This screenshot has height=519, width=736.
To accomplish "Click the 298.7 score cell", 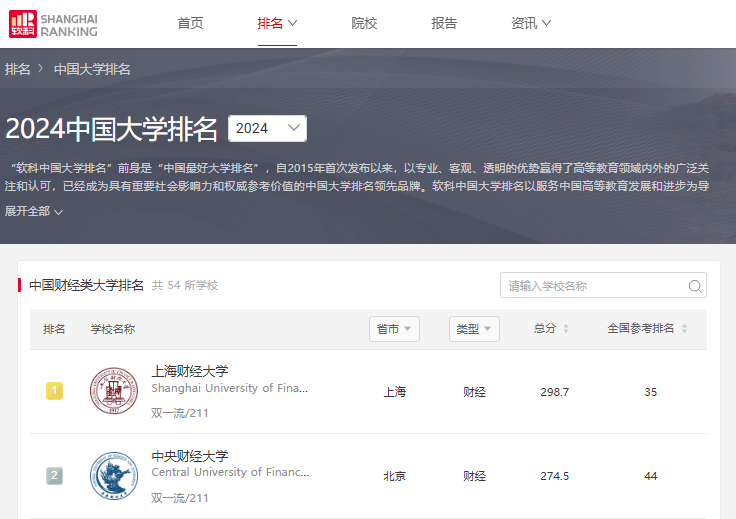I will pos(554,392).
